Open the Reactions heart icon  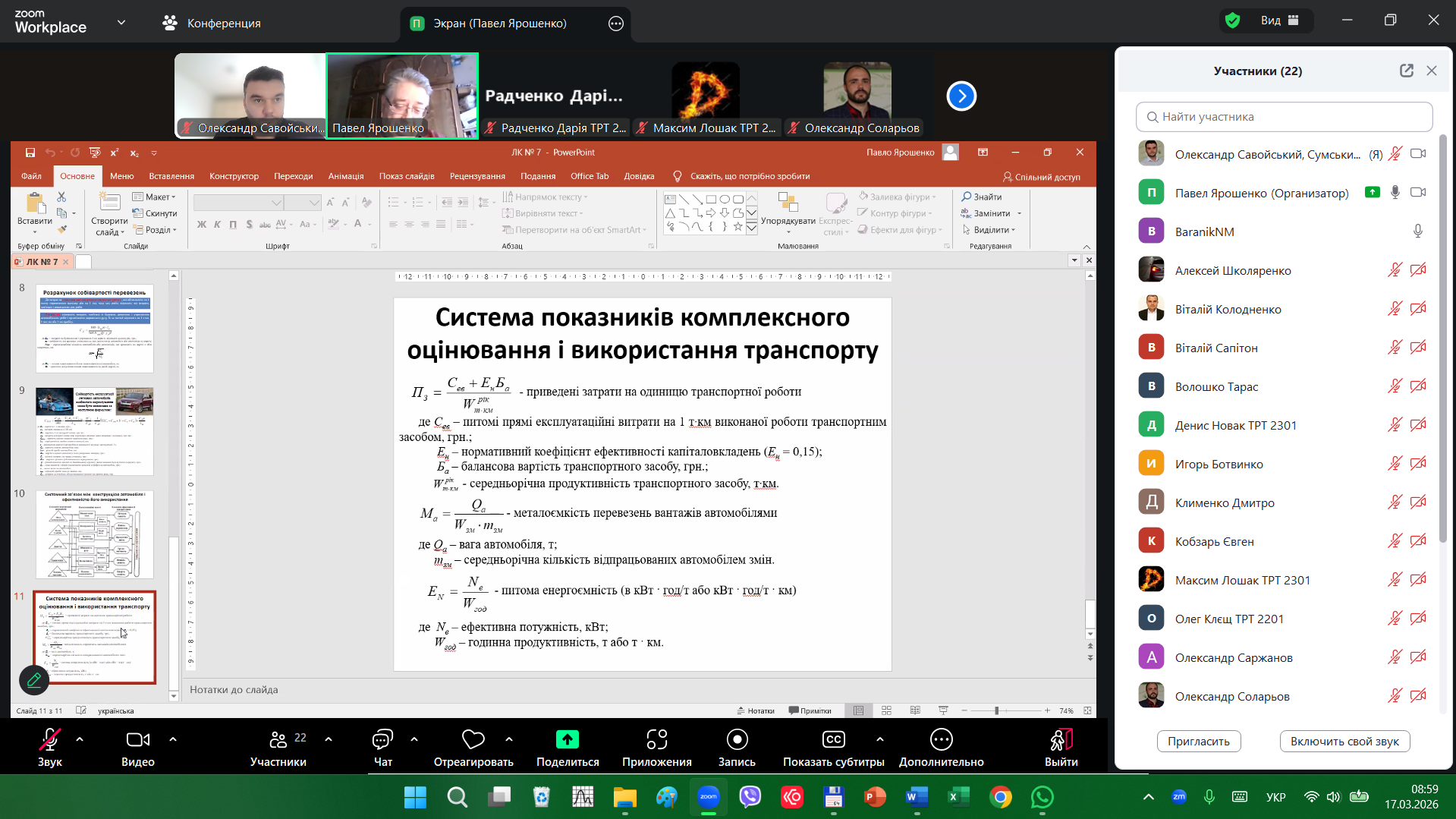(x=473, y=739)
